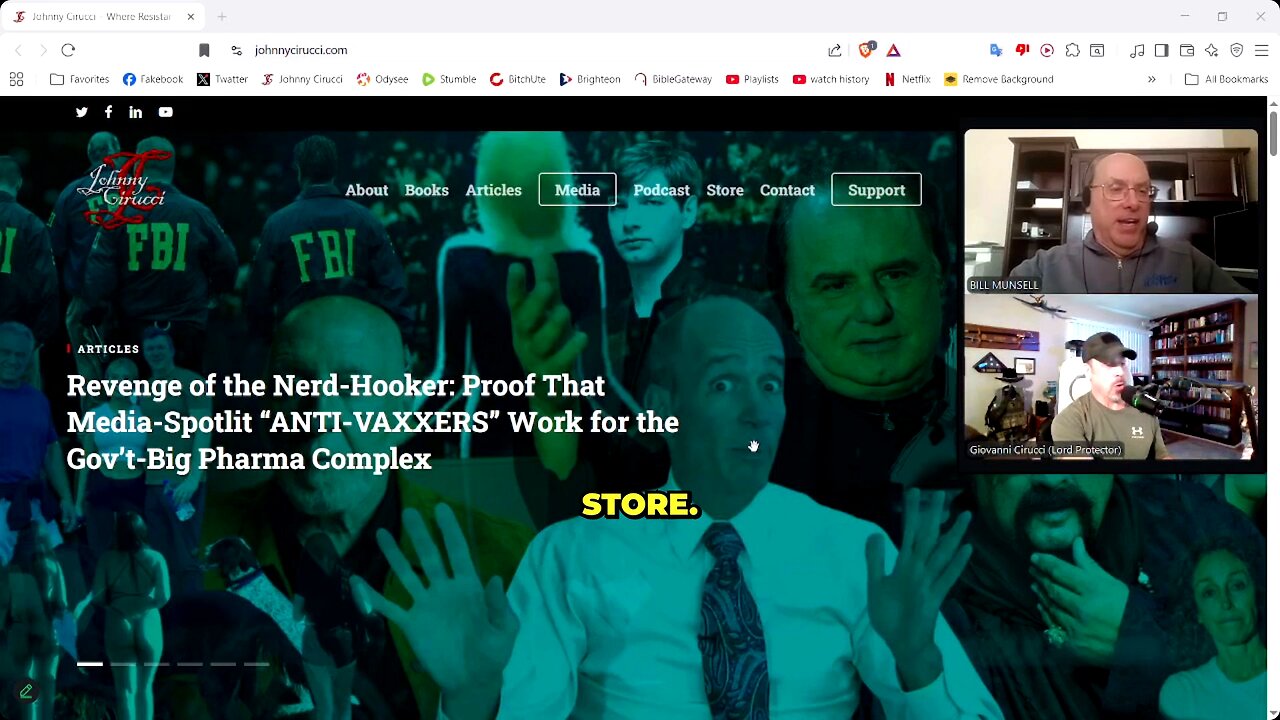Click the outlined Support button
The height and width of the screenshot is (720, 1280).
[876, 190]
